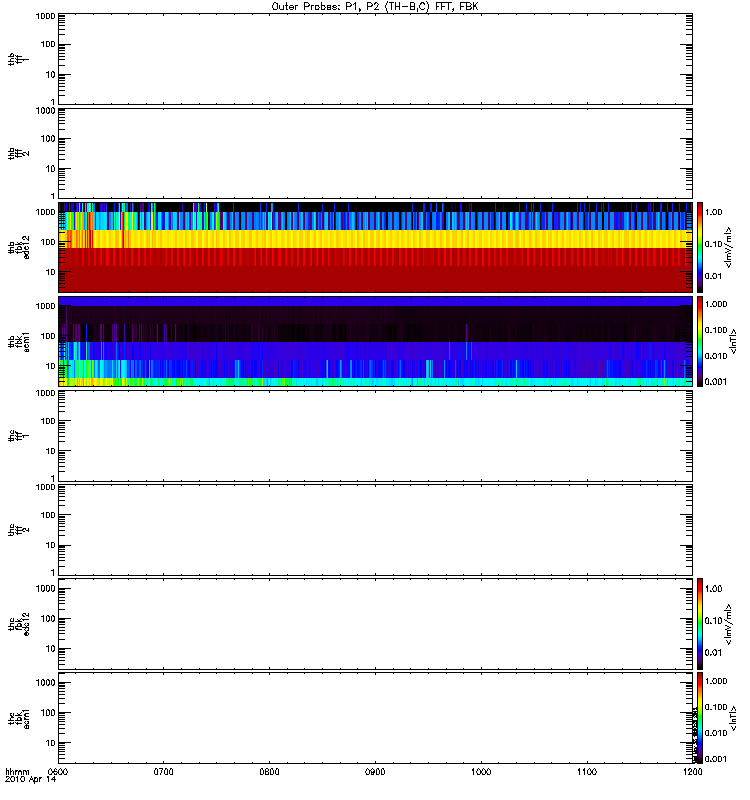Screen dimensions: 750x800
Task: Click the thc edc12 mV/m color bar
Action: [x=700, y=623]
